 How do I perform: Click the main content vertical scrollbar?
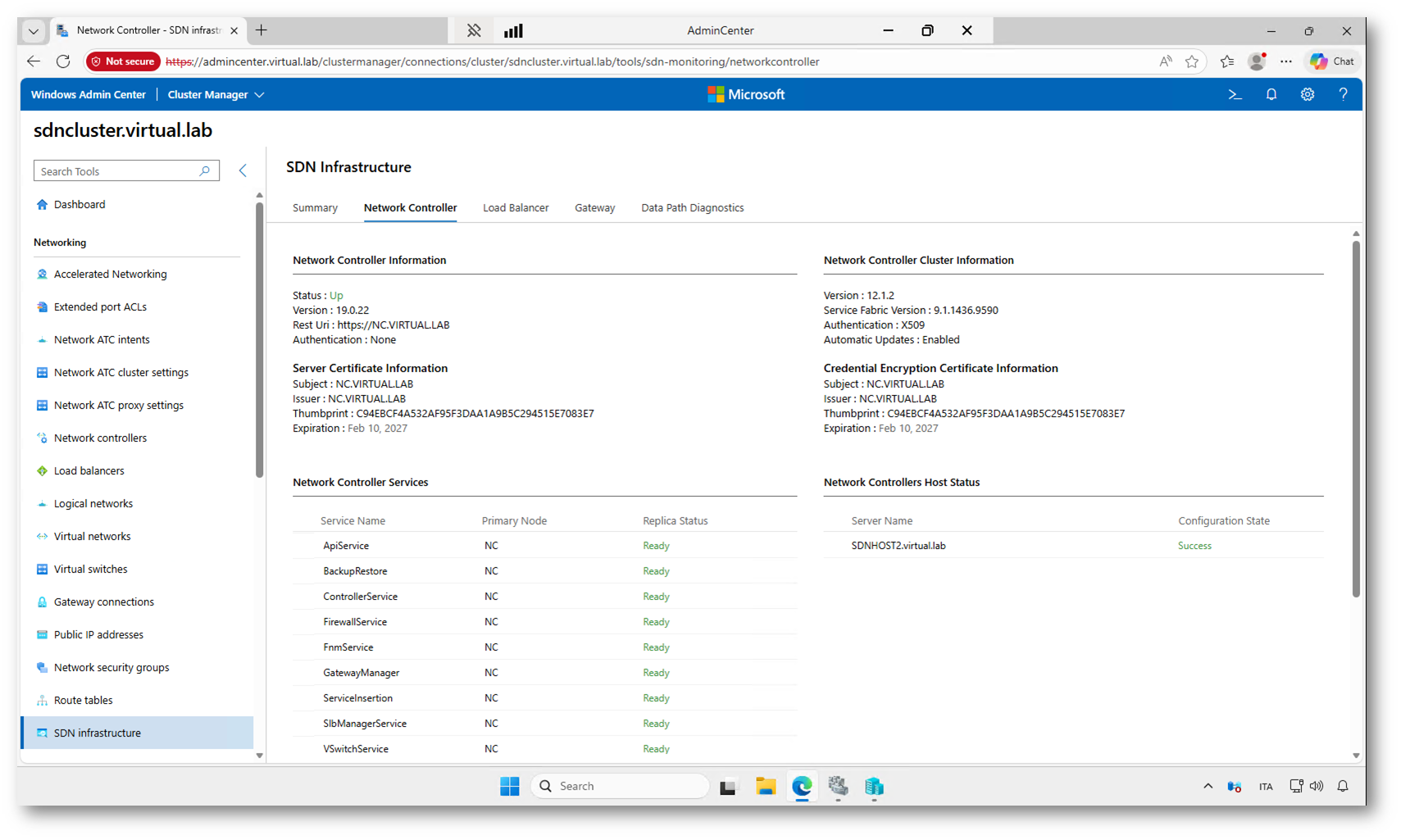coord(1355,418)
